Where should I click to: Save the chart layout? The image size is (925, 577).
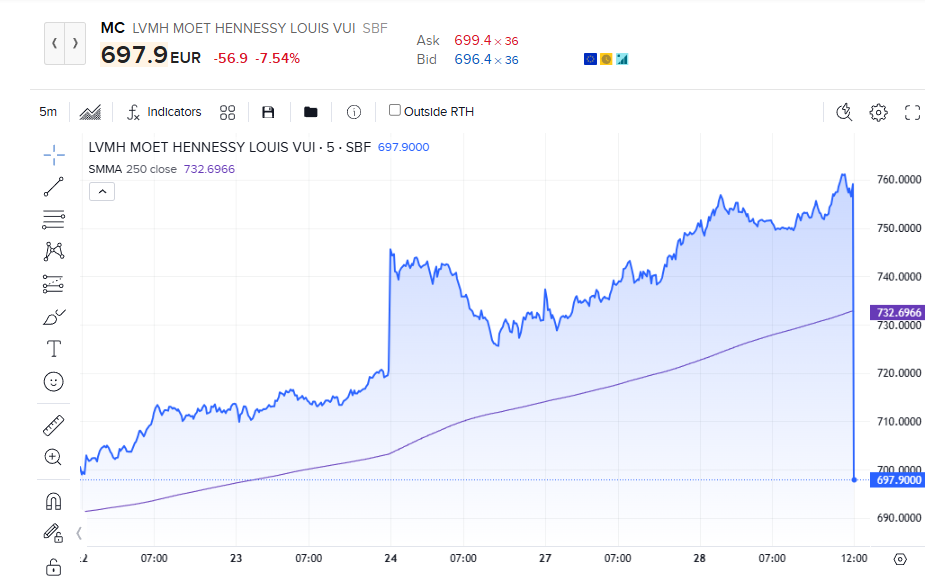click(268, 112)
